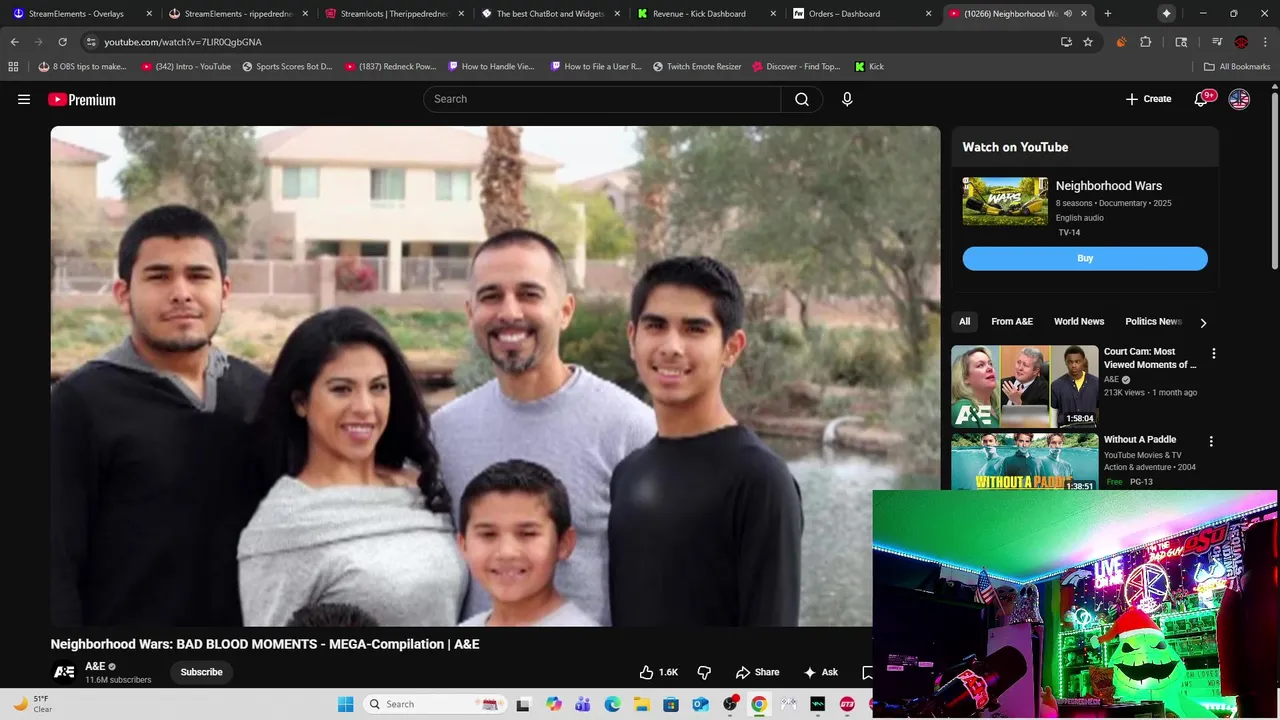Open options for Court Cam video
The width and height of the screenshot is (1280, 720).
[x=1213, y=354]
